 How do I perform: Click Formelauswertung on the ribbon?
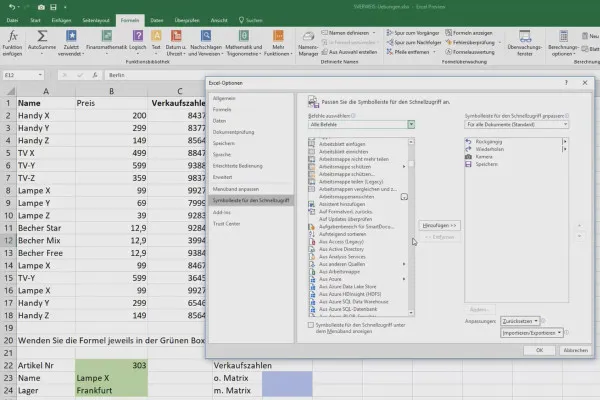pyautogui.click(x=470, y=52)
